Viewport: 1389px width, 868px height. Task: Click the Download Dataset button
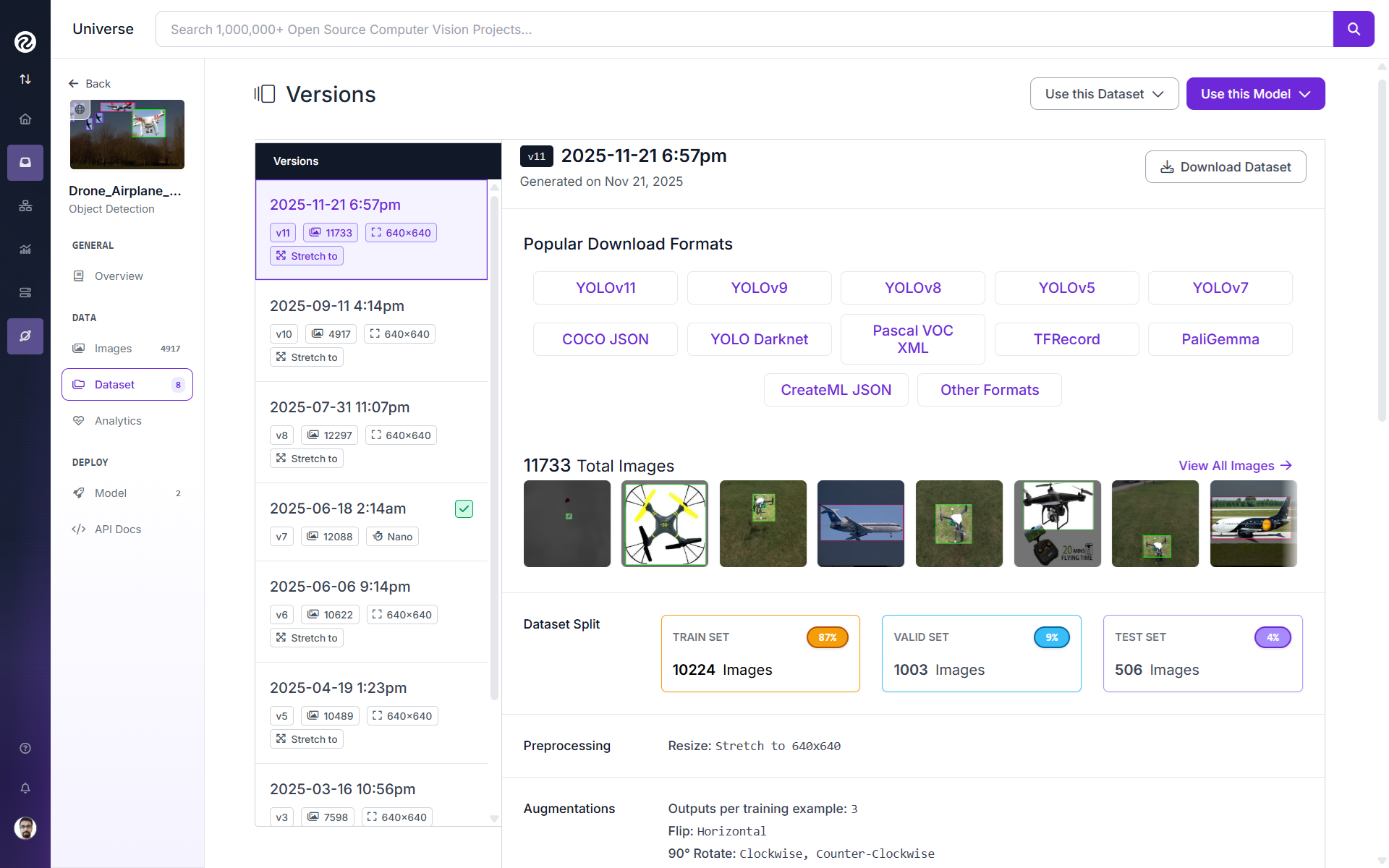click(x=1225, y=167)
